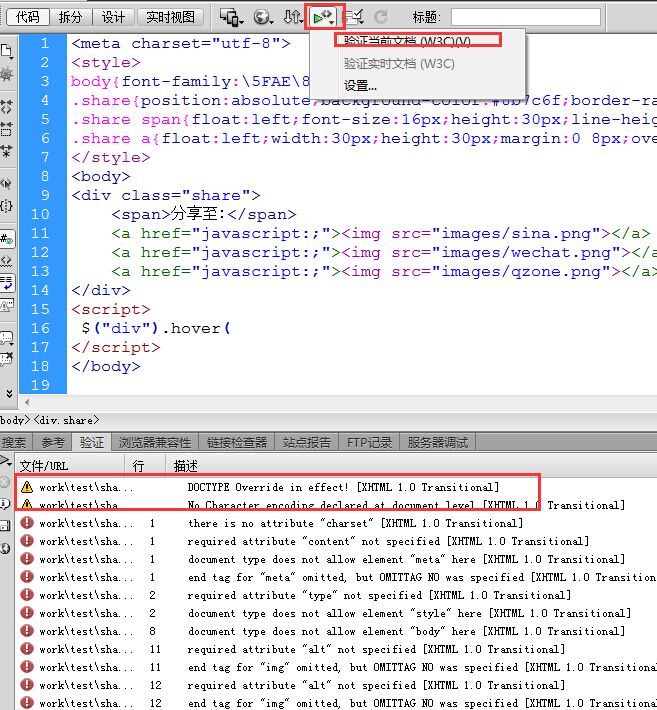Select the does not allow element "style" row
657x710 pixels.
click(336, 613)
